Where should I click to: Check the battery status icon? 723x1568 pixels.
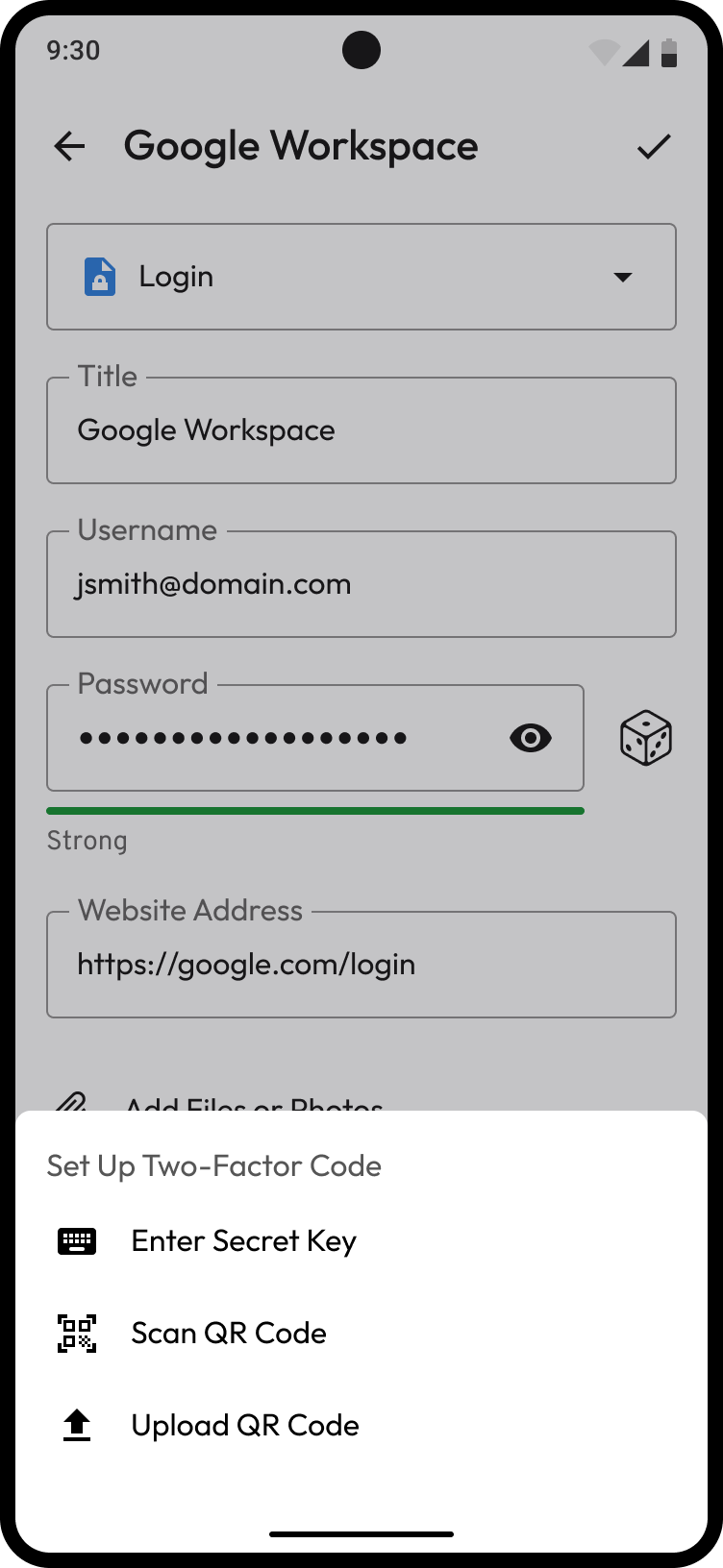click(670, 53)
